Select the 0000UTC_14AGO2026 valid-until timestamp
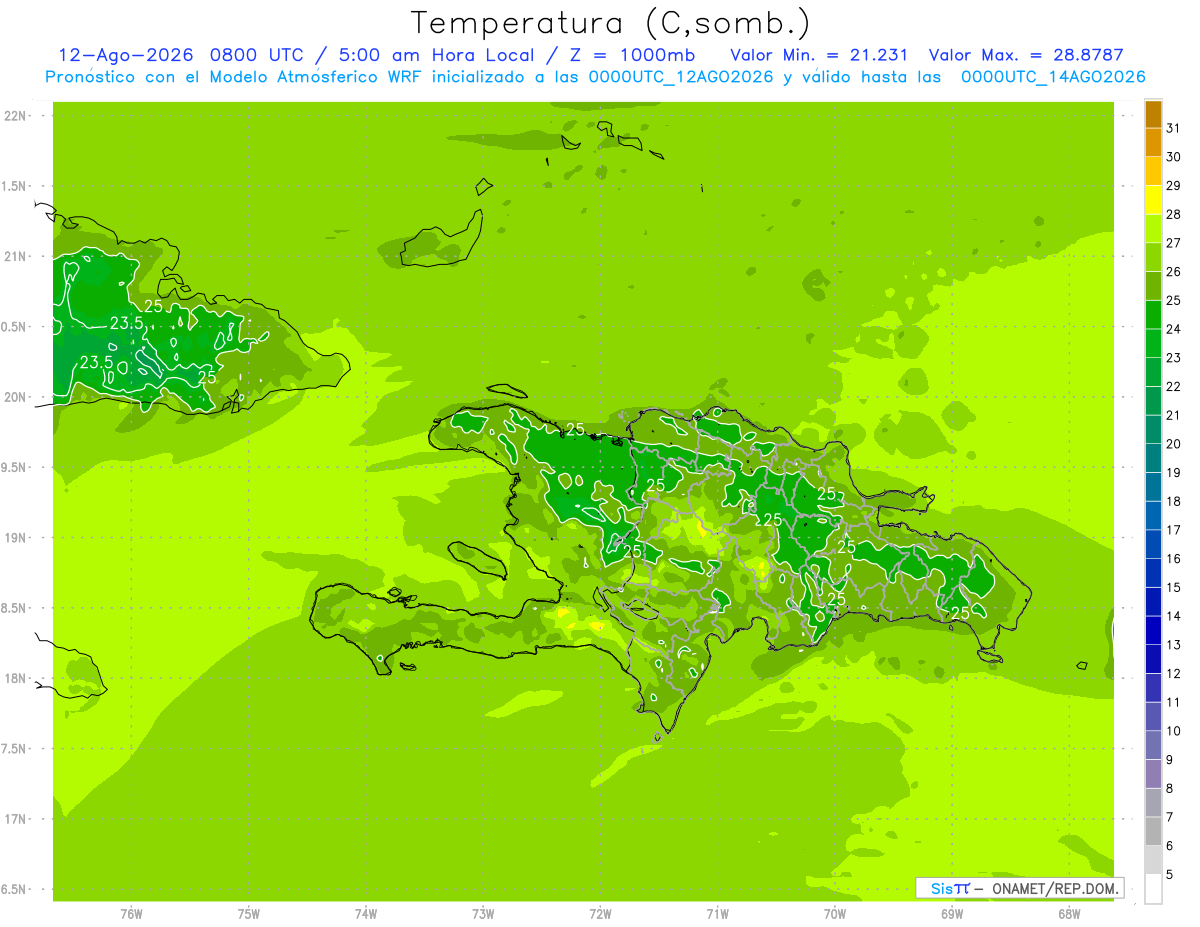The image size is (1200, 927). click(x=1053, y=77)
